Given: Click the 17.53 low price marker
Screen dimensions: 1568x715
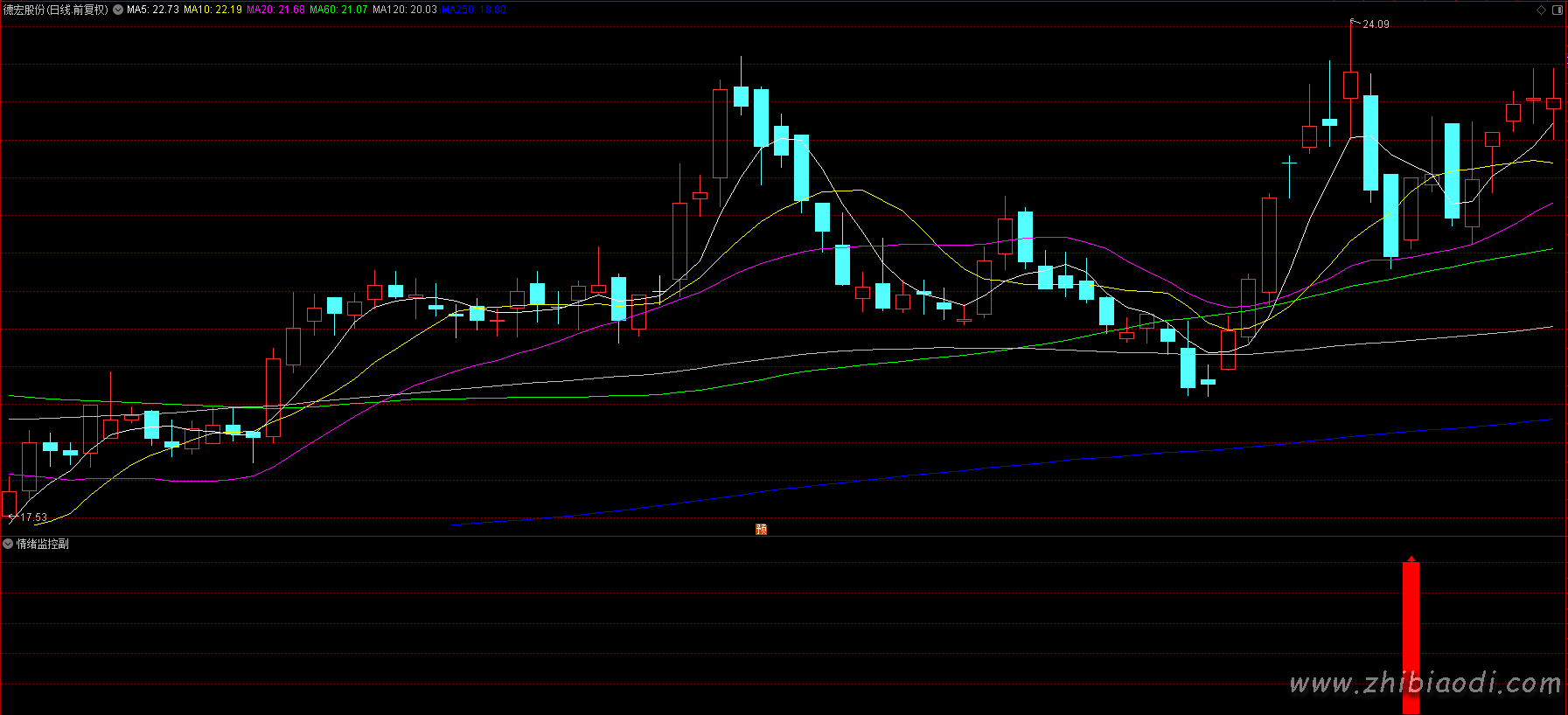Looking at the screenshot, I should pyautogui.click(x=34, y=517).
